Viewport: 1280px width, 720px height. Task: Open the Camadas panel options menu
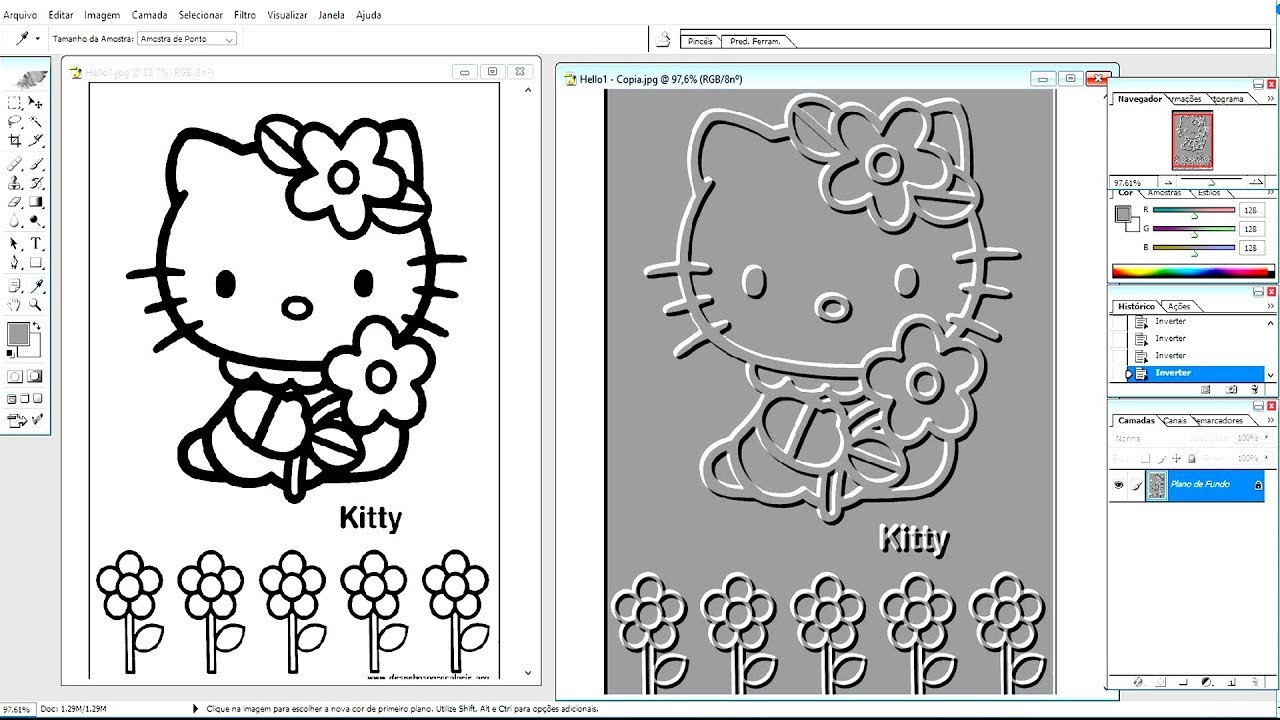pos(1271,420)
